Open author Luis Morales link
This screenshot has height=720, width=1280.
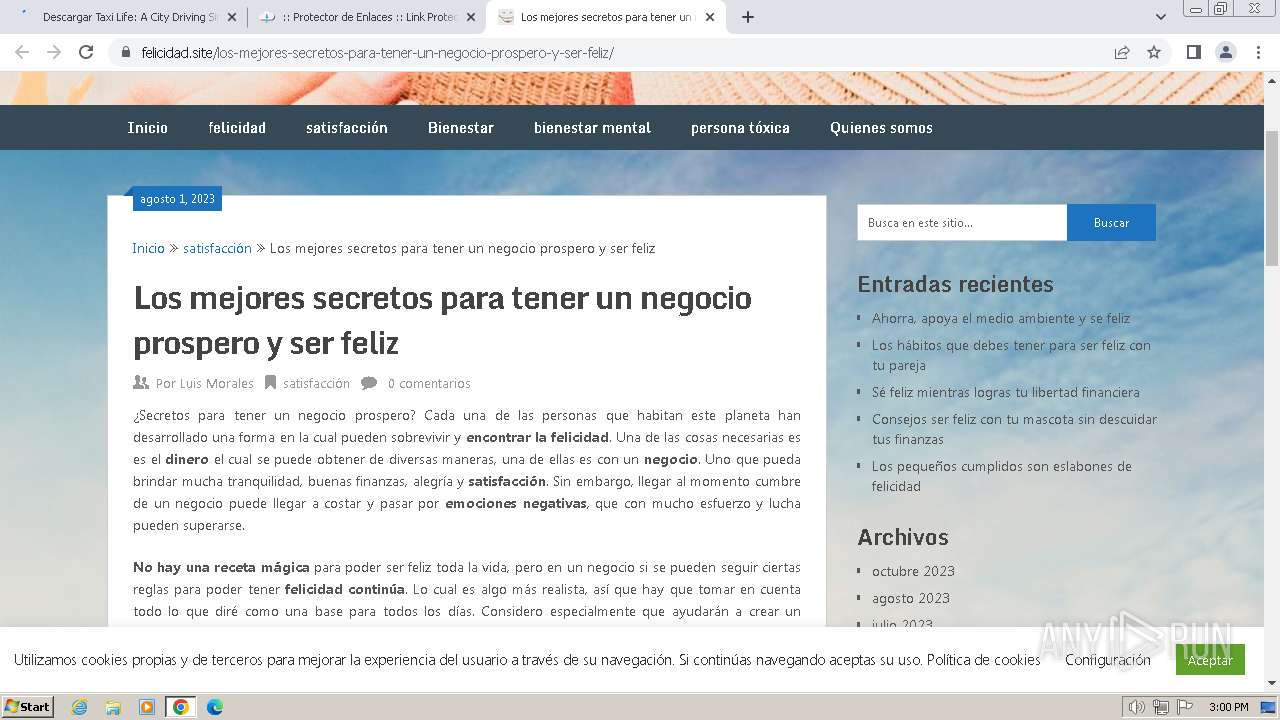coord(217,383)
